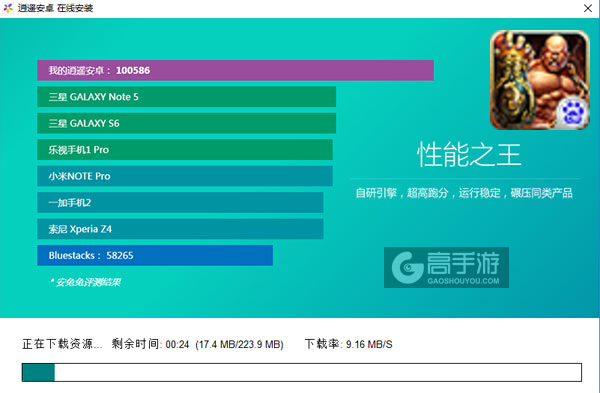Select the 三星 GALAXY Note 5 bar
Viewport: 600px width, 393px height.
[x=186, y=97]
